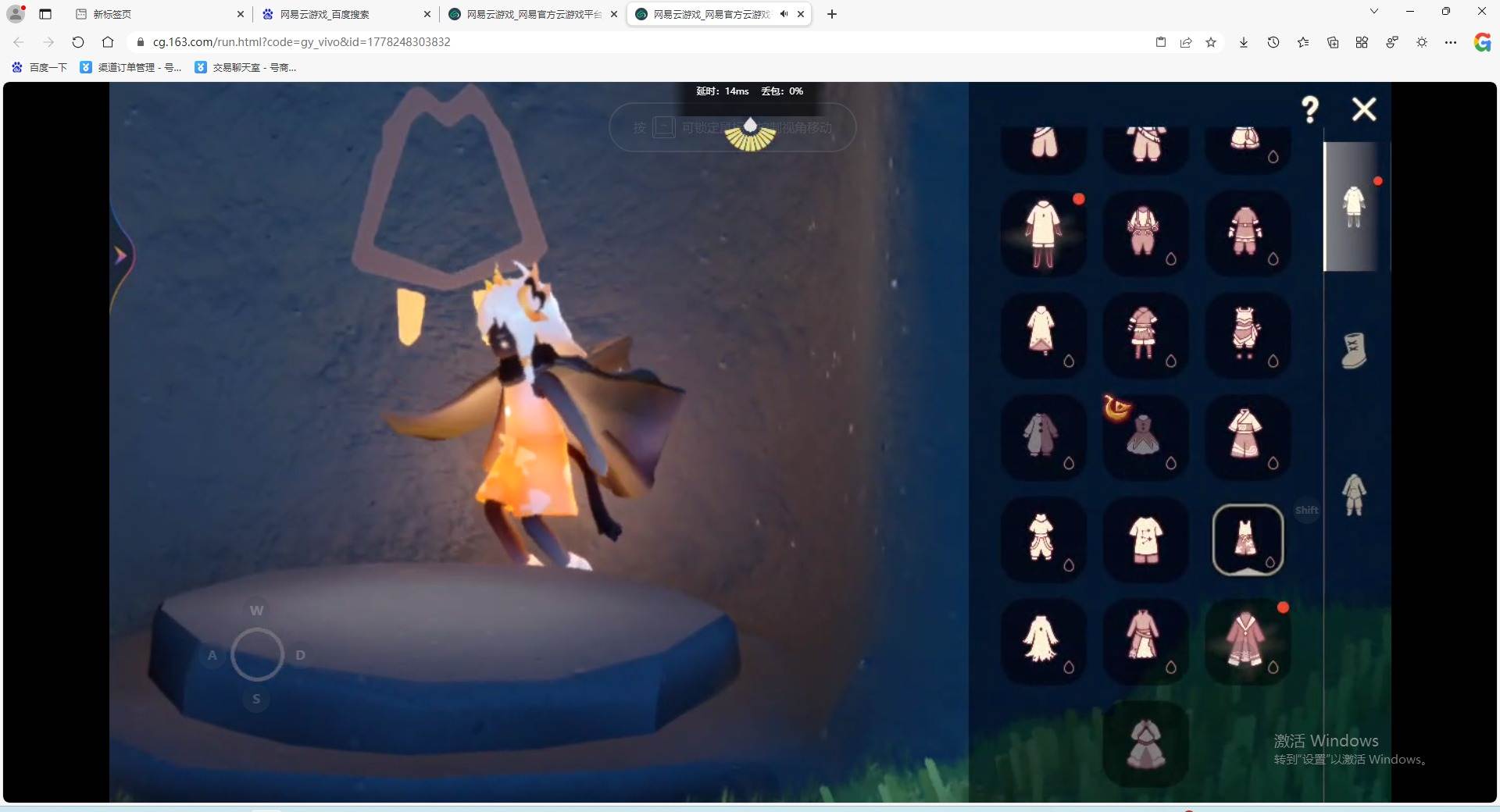Choose the pink outfit with striped stockings
Screen dimensions: 1500x812
pos(1145,335)
